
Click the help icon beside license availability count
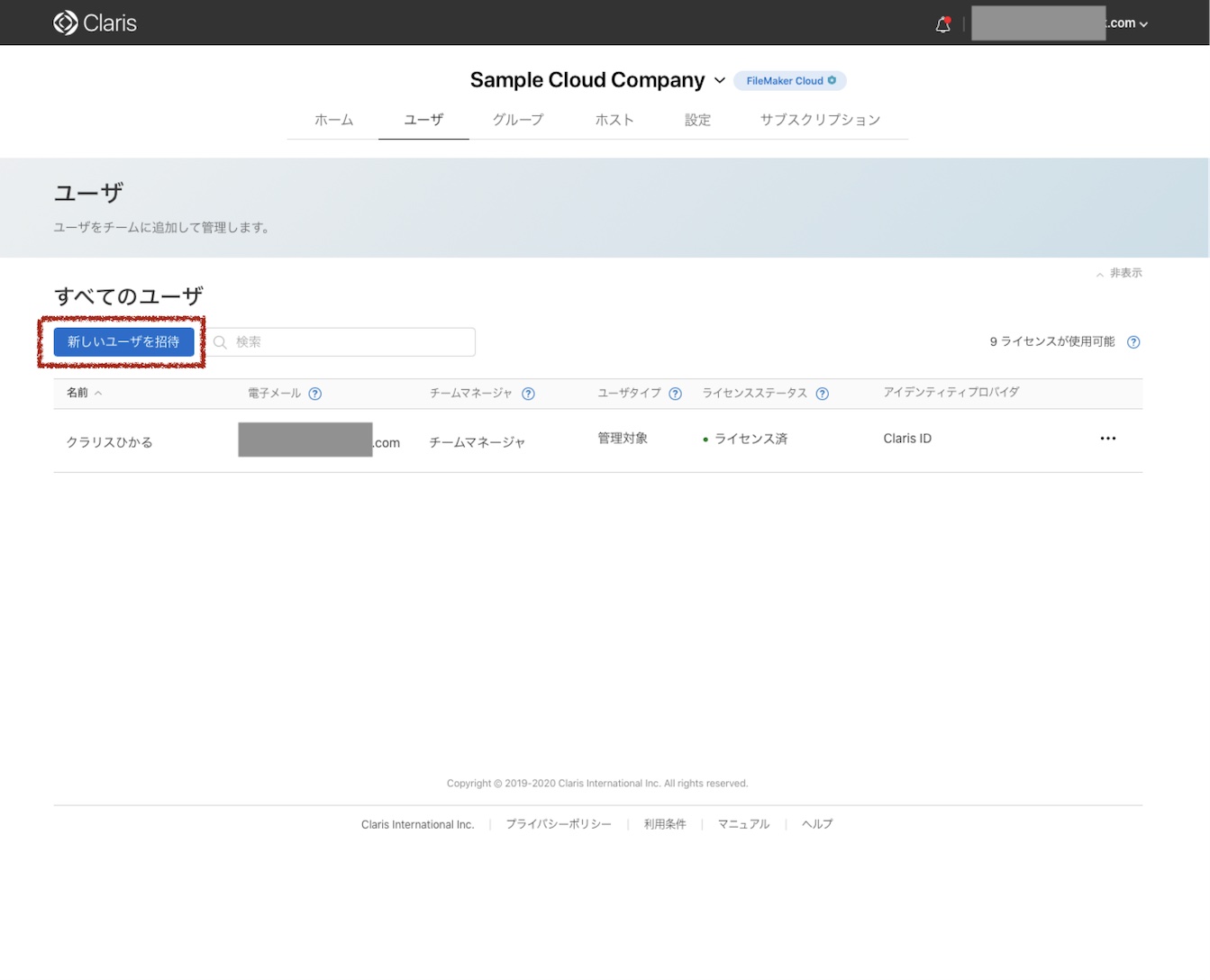pos(1133,341)
